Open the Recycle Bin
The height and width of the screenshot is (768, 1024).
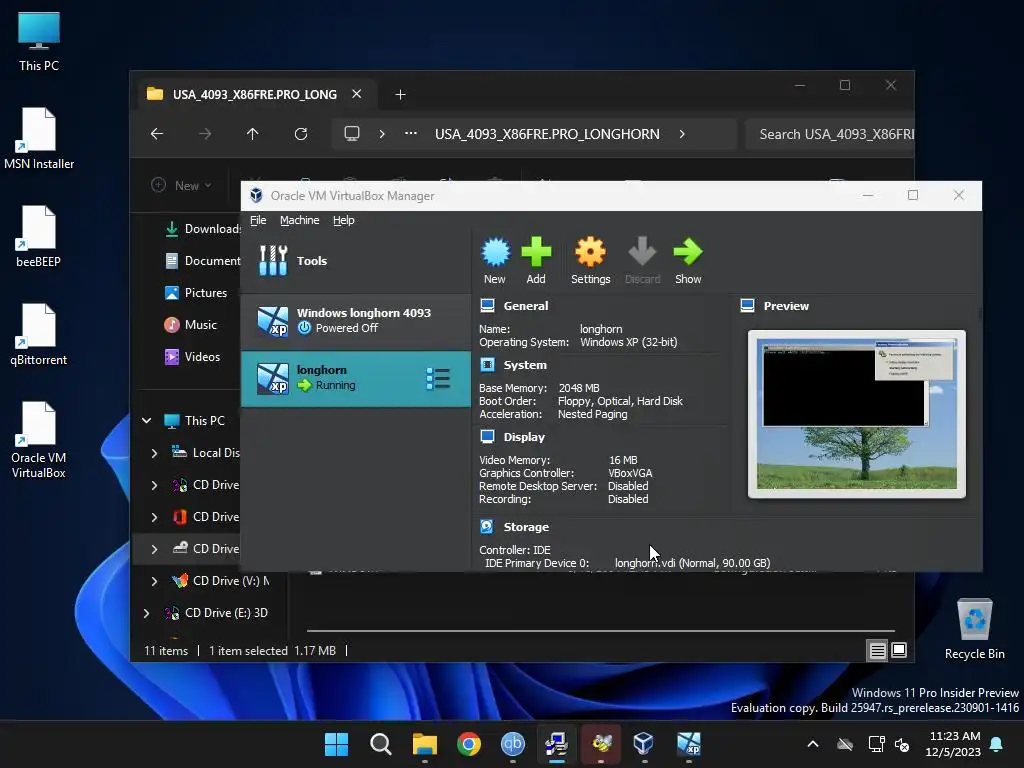(974, 629)
